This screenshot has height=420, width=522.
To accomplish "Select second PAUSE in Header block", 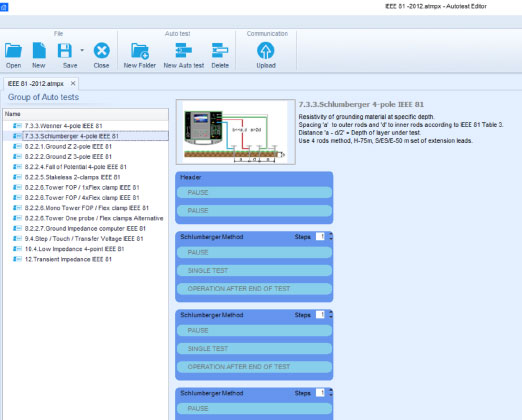I will point(254,211).
